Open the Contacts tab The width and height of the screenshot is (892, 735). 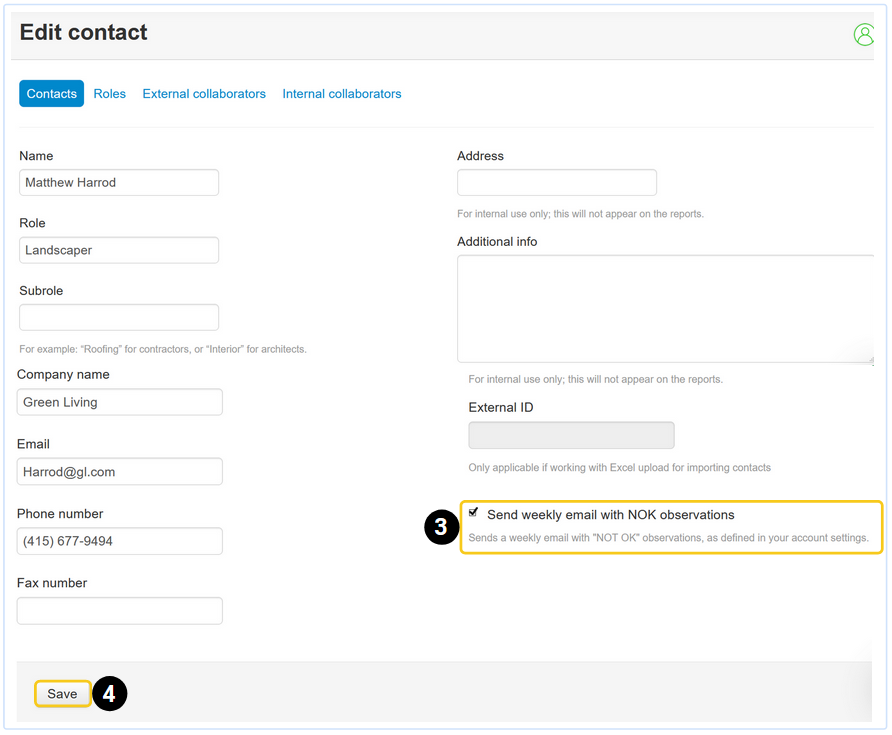click(x=51, y=94)
